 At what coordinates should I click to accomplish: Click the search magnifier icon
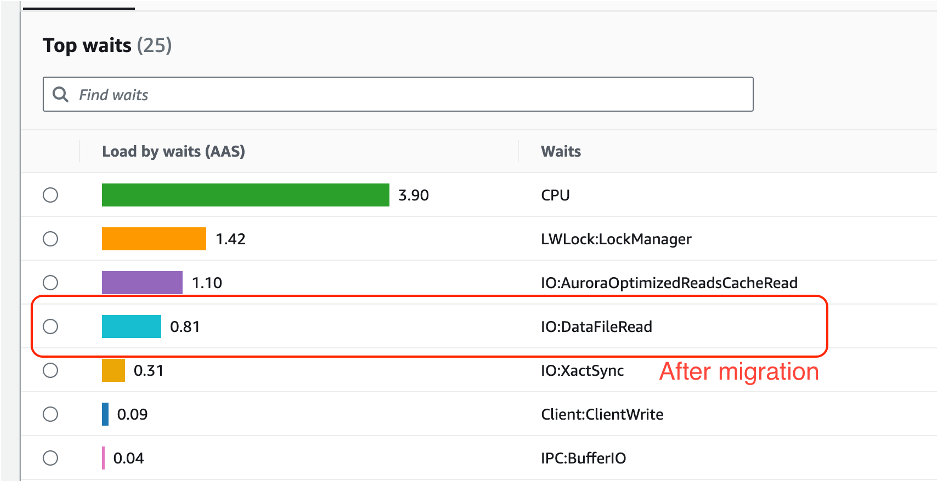[x=61, y=95]
